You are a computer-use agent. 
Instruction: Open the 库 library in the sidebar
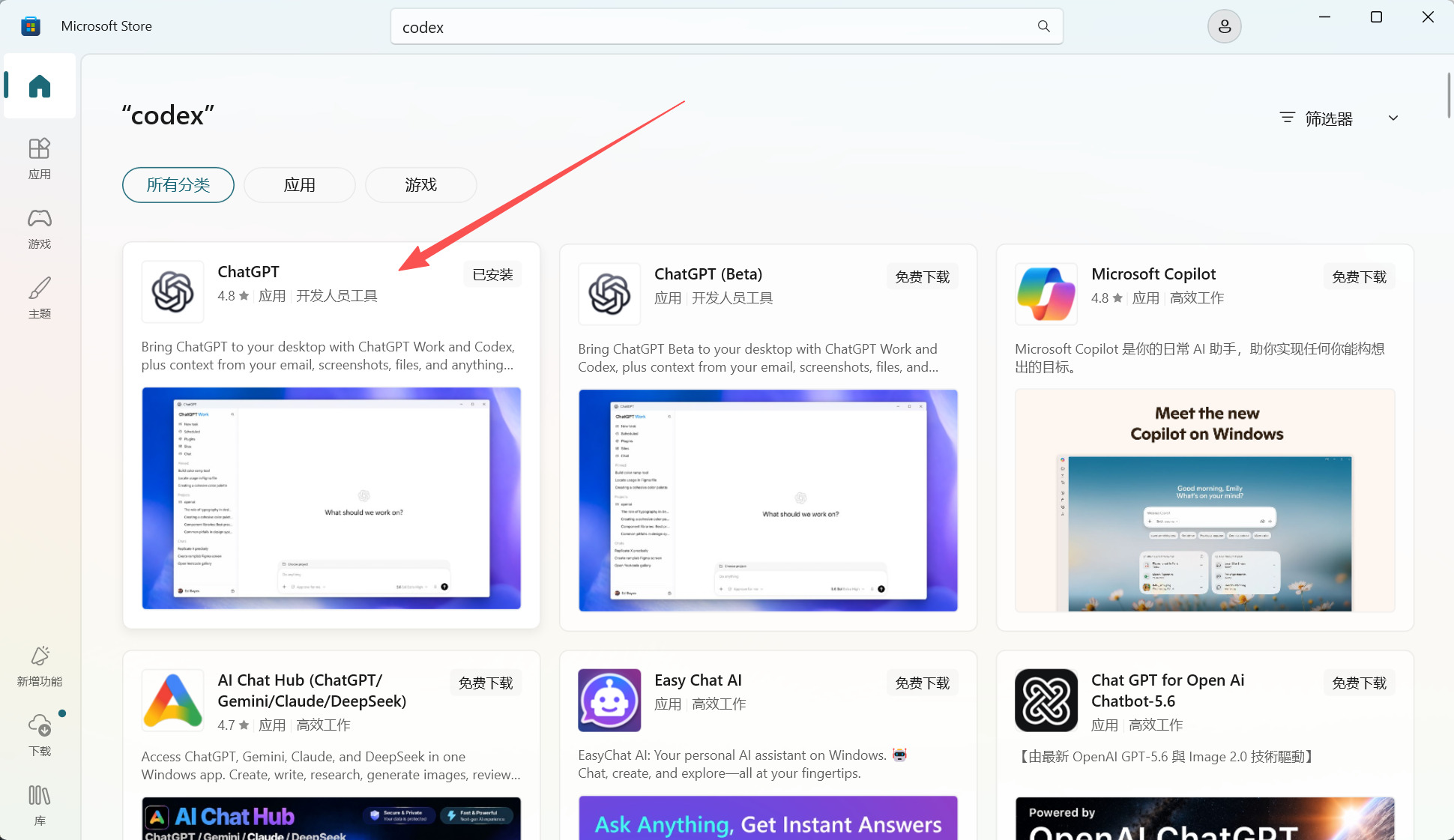tap(40, 806)
